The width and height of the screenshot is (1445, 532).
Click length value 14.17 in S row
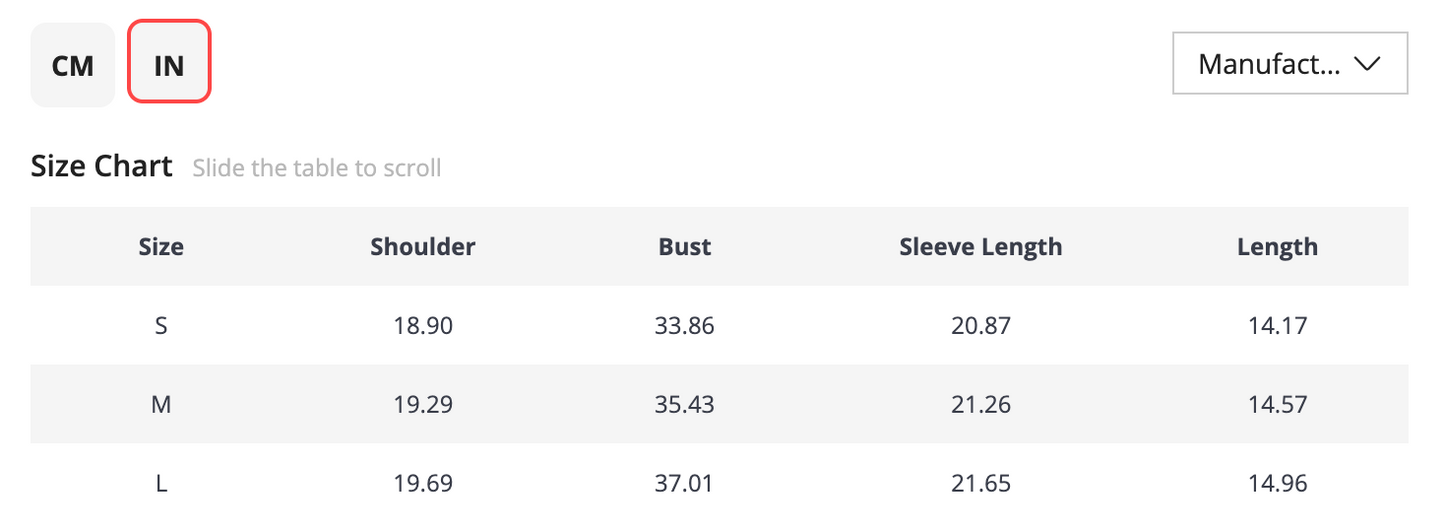click(1277, 326)
